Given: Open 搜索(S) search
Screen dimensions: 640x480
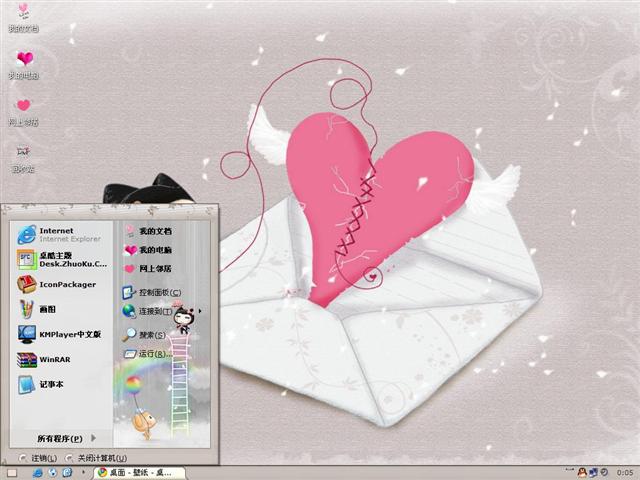Looking at the screenshot, I should (x=144, y=335).
